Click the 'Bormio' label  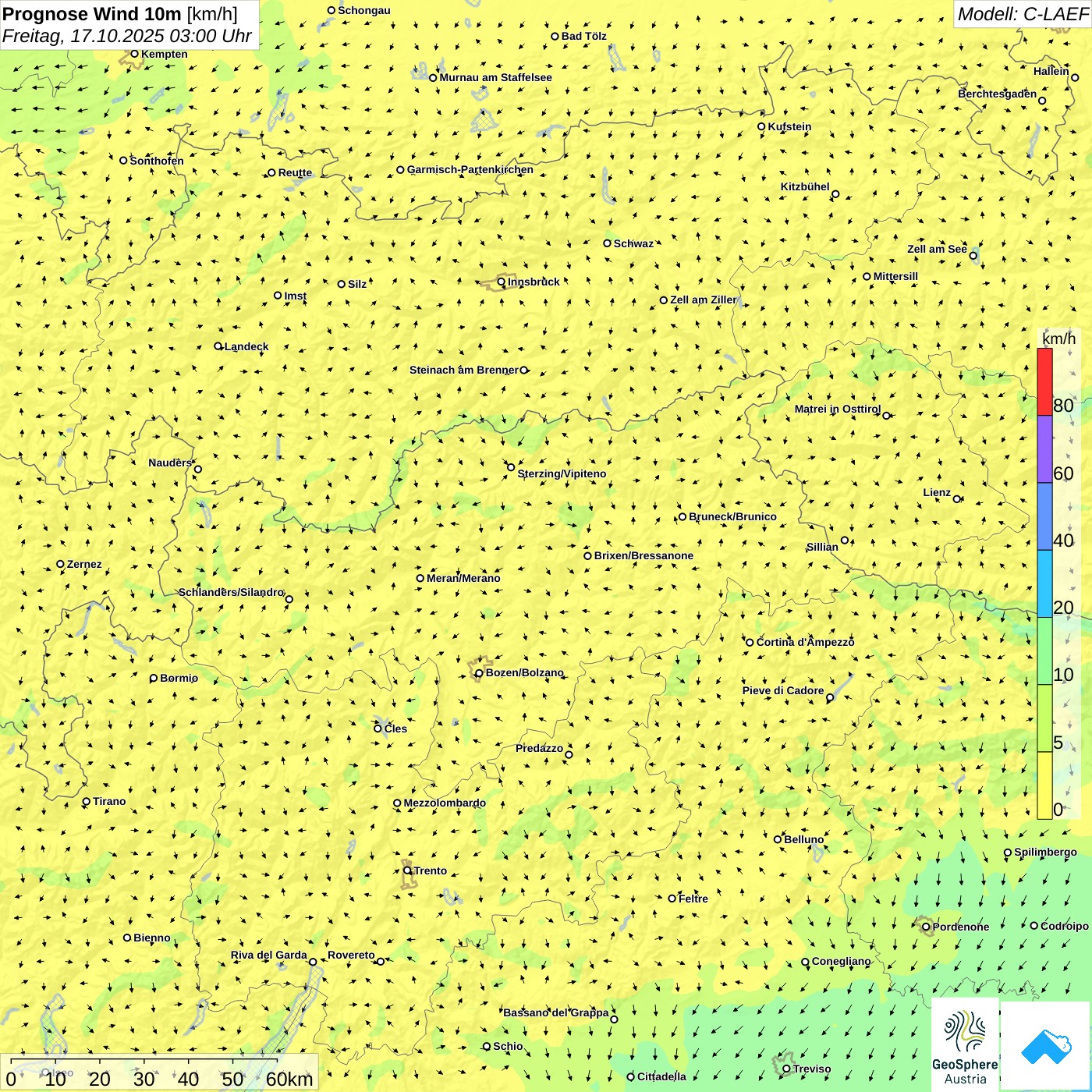point(179,678)
